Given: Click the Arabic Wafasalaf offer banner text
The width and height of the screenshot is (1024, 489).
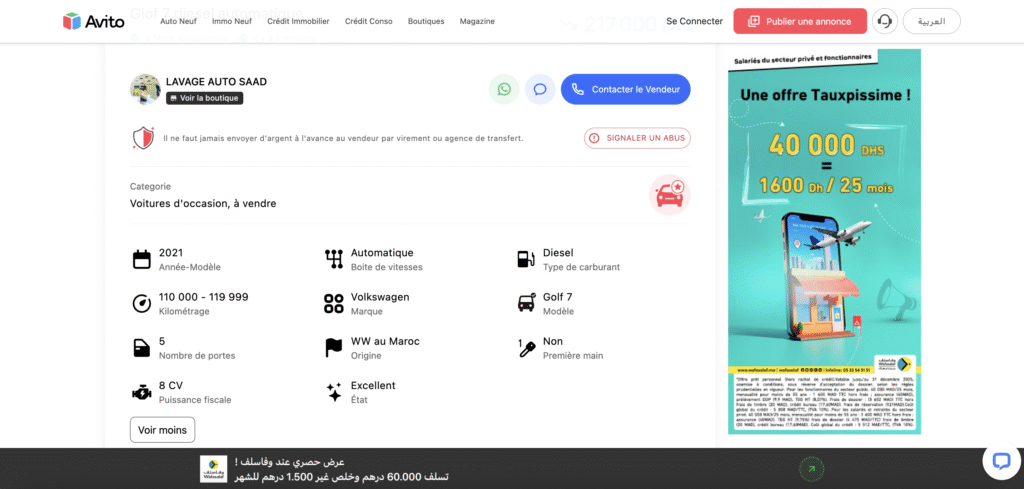Looking at the screenshot, I should [x=340, y=469].
